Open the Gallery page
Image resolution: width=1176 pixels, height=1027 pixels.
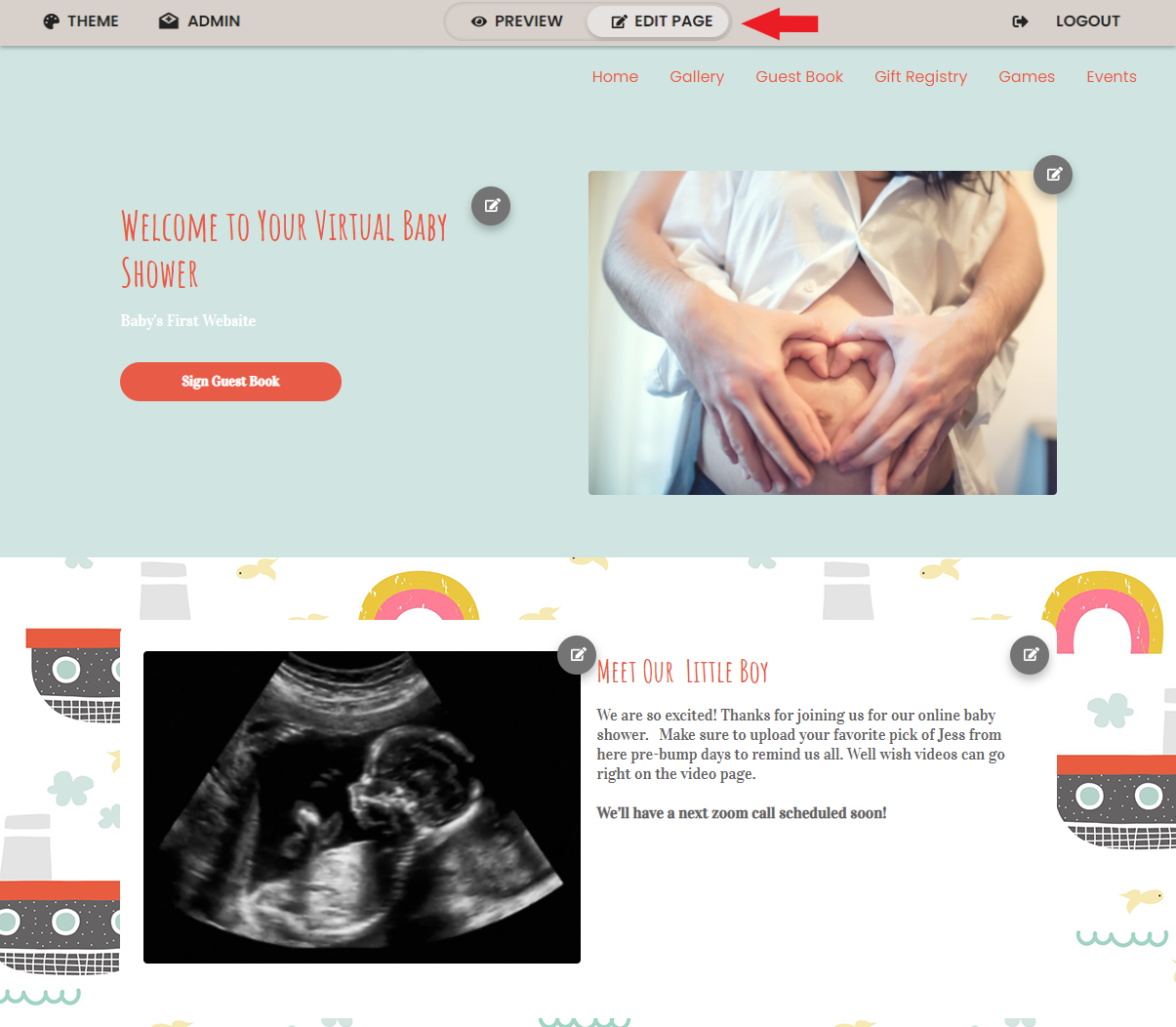(697, 77)
